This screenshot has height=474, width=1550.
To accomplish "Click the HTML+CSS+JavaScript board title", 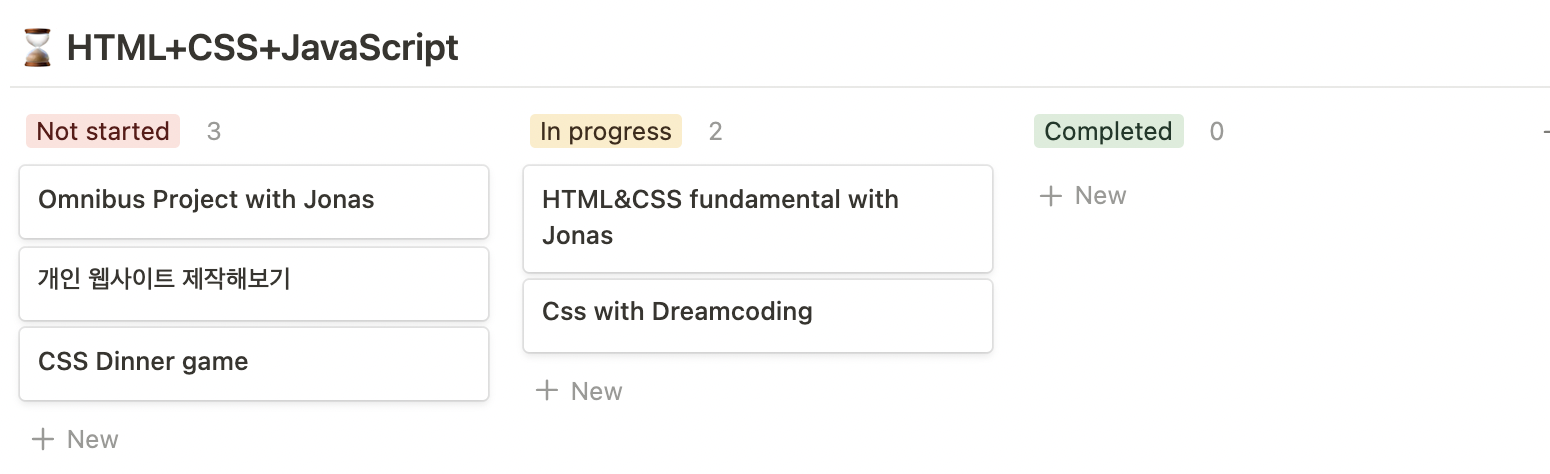I will [263, 48].
